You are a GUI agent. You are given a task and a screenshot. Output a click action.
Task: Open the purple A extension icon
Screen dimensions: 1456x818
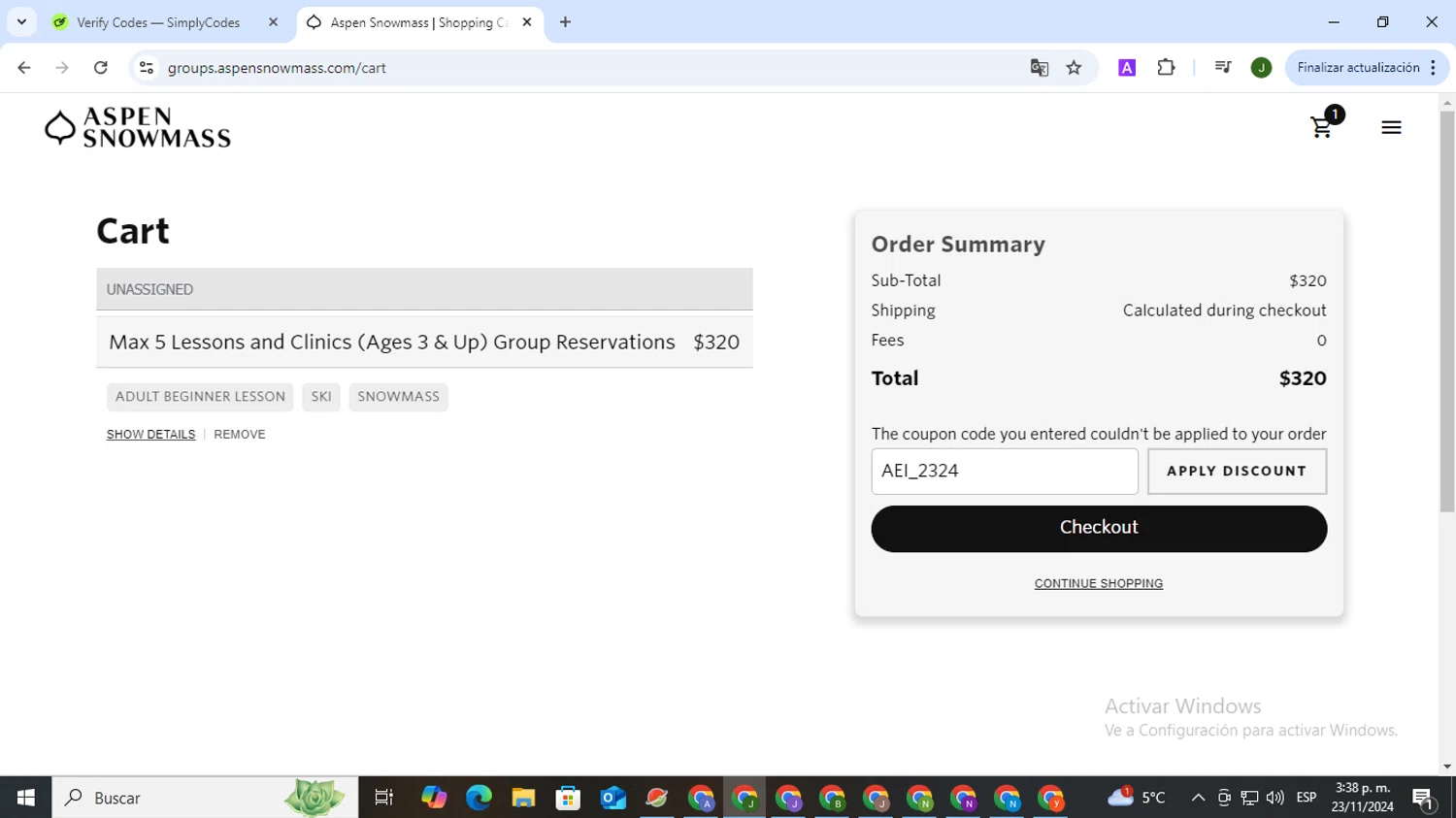(1127, 68)
